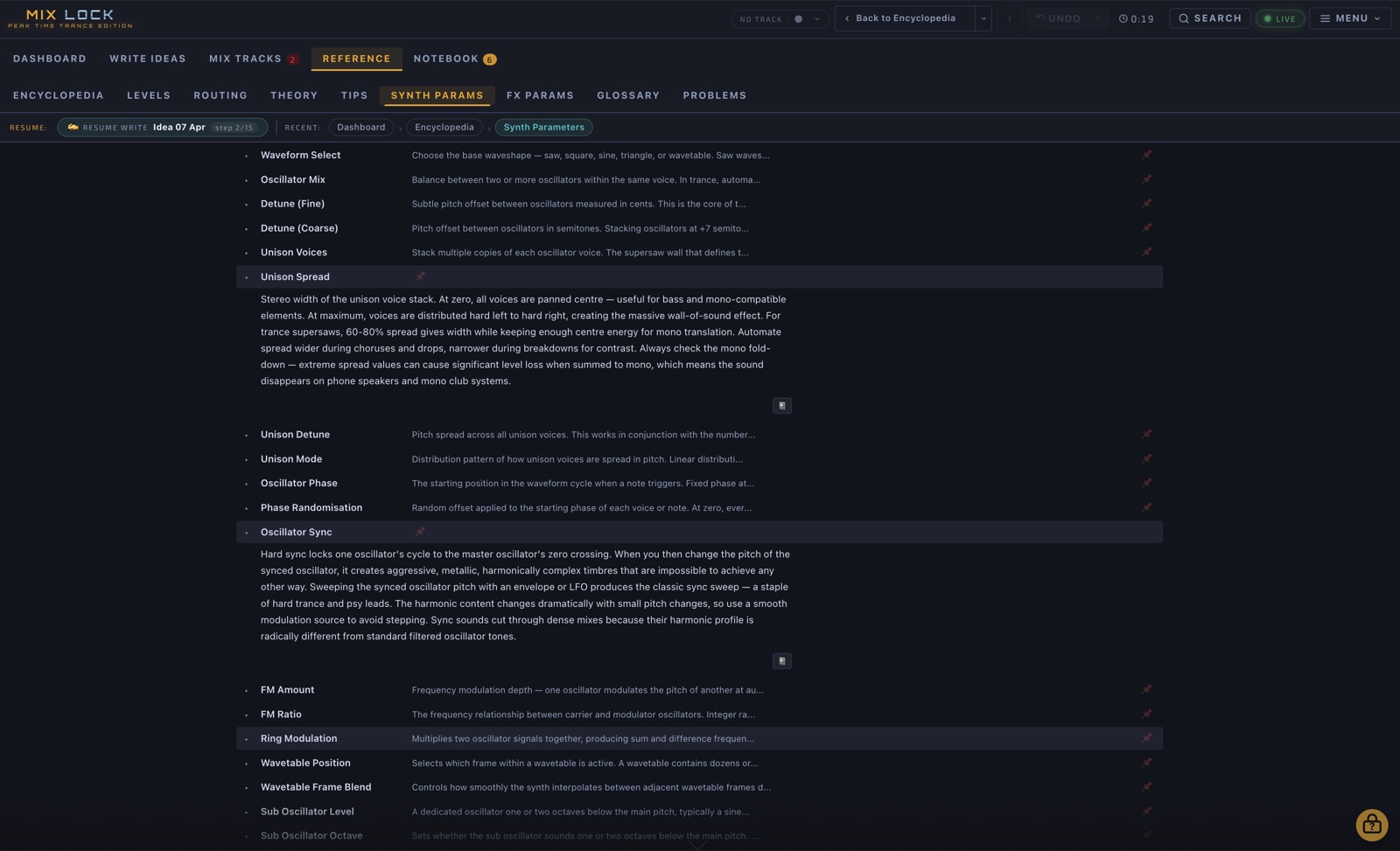Click the forward navigation arrow
1400x851 pixels.
pyautogui.click(x=1009, y=18)
